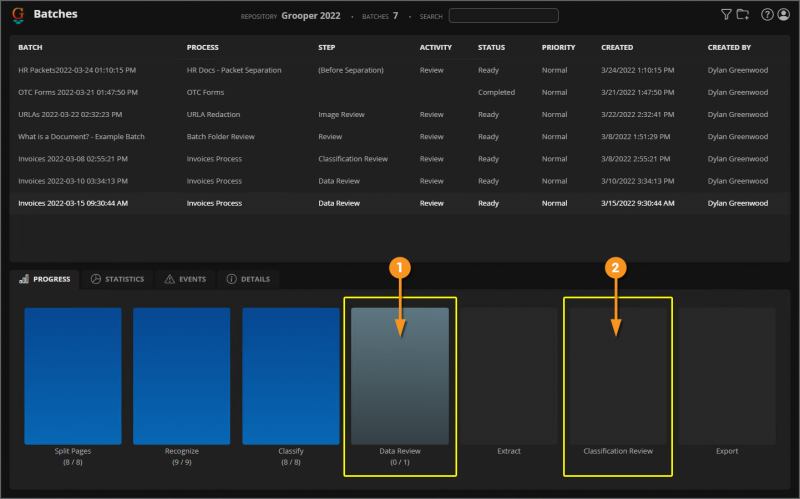Switch to the Events tab
800x499 pixels.
coord(185,279)
